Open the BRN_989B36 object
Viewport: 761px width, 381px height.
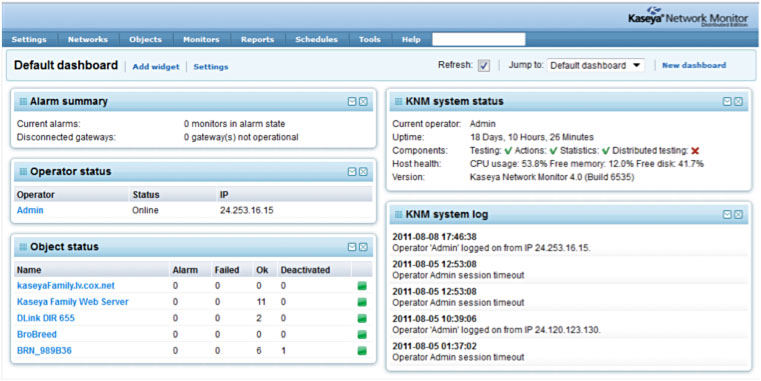coord(44,350)
